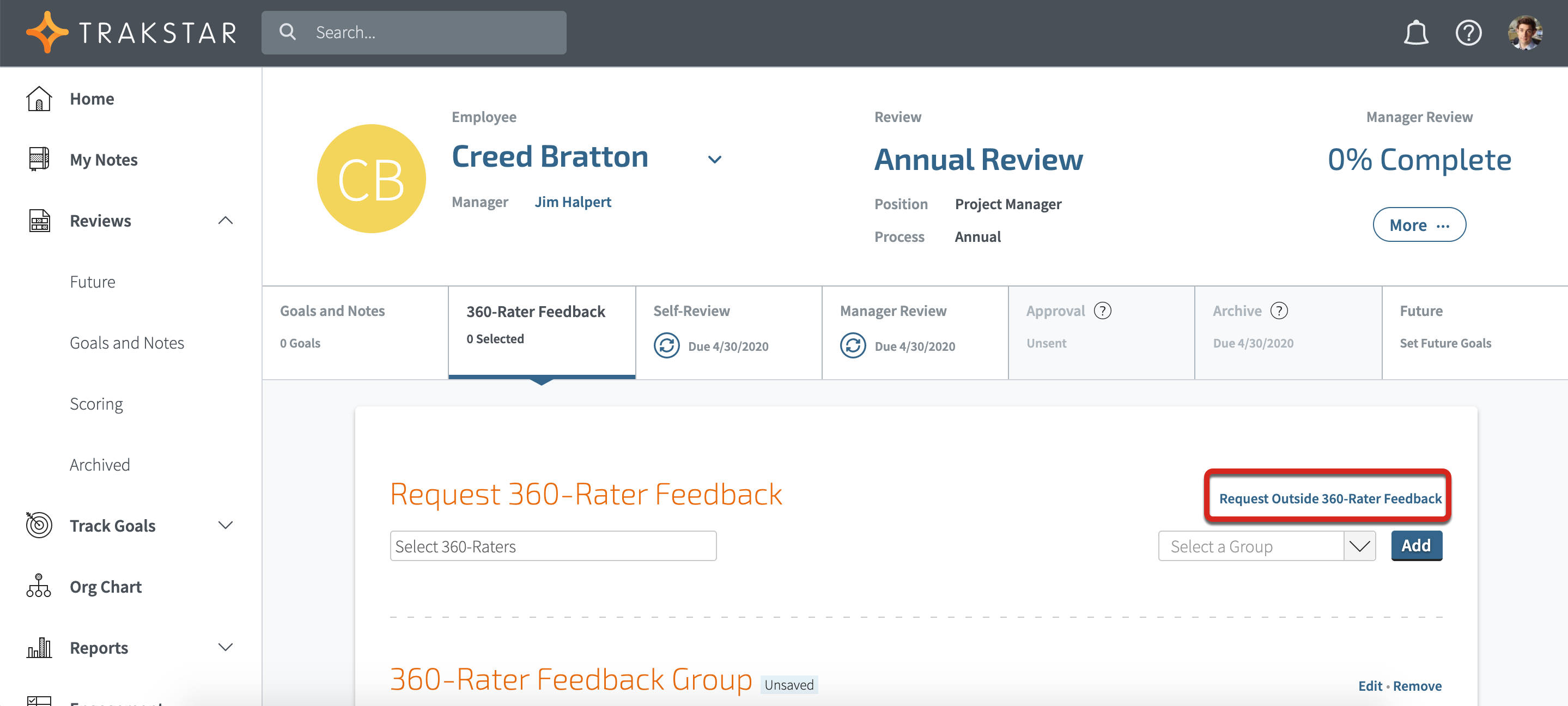Click the help question-mark icon in the header

click(x=1469, y=32)
